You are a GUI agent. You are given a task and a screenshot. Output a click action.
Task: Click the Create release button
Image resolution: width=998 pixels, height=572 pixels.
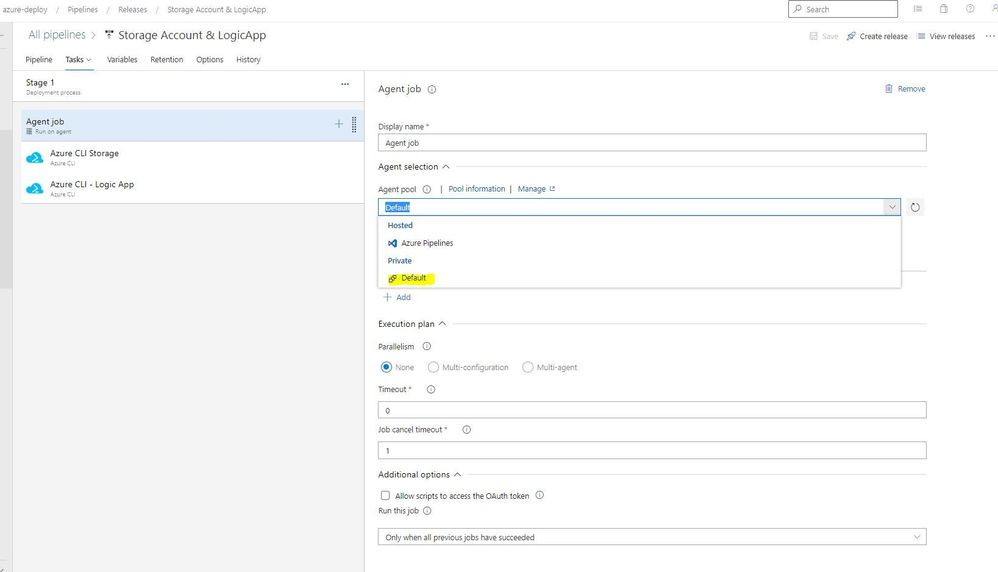click(877, 36)
